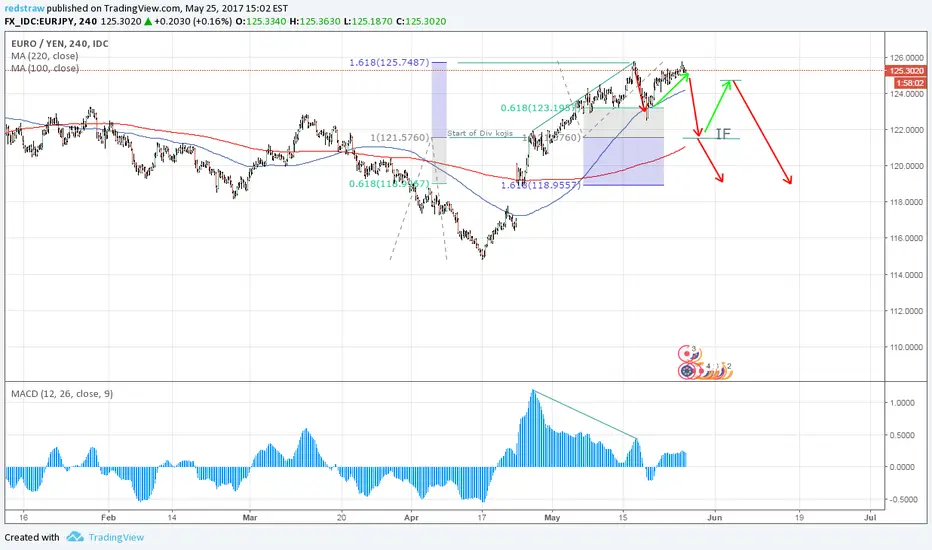The image size is (932, 550).
Task: Click the 122.0000 price axis label
Action: tap(906, 130)
